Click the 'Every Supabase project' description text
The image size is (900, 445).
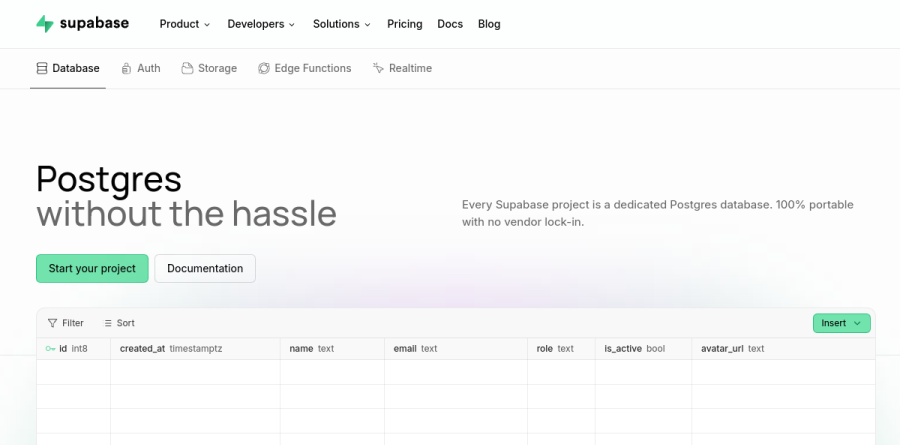[x=658, y=213]
